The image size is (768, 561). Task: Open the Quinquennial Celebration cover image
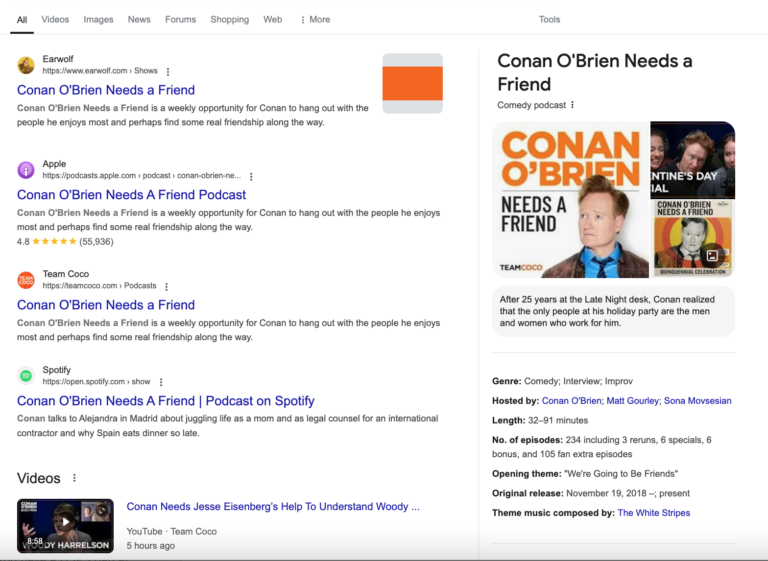(693, 239)
